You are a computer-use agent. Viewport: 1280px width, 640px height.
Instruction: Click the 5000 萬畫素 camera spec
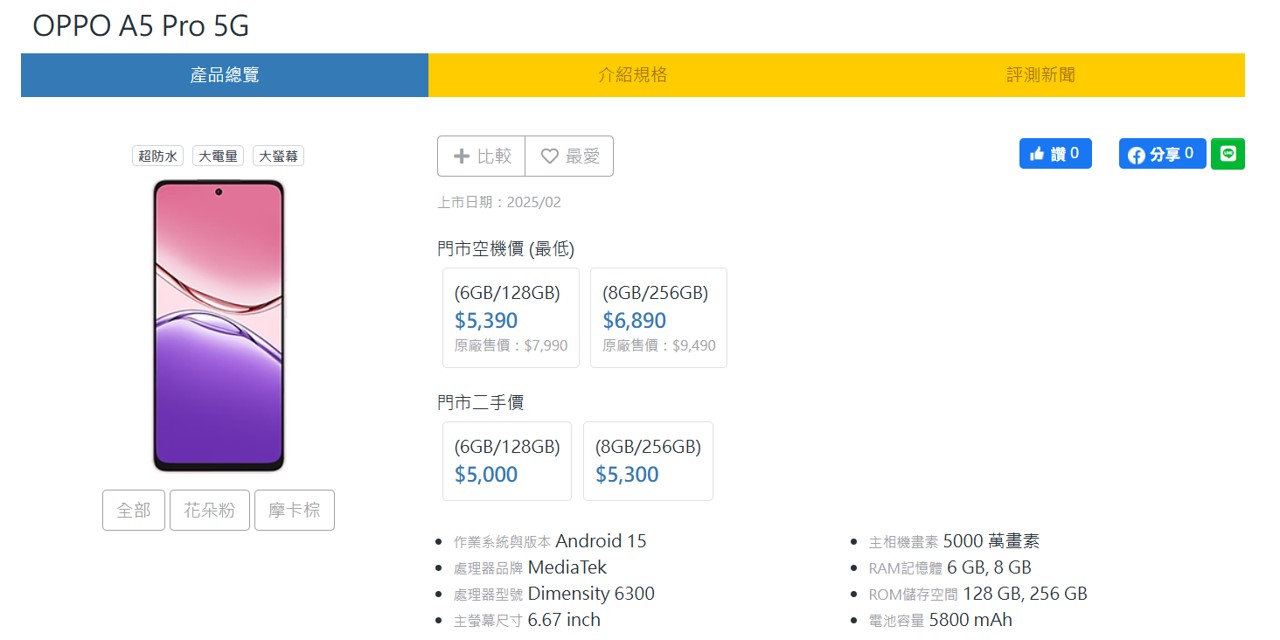tap(991, 541)
